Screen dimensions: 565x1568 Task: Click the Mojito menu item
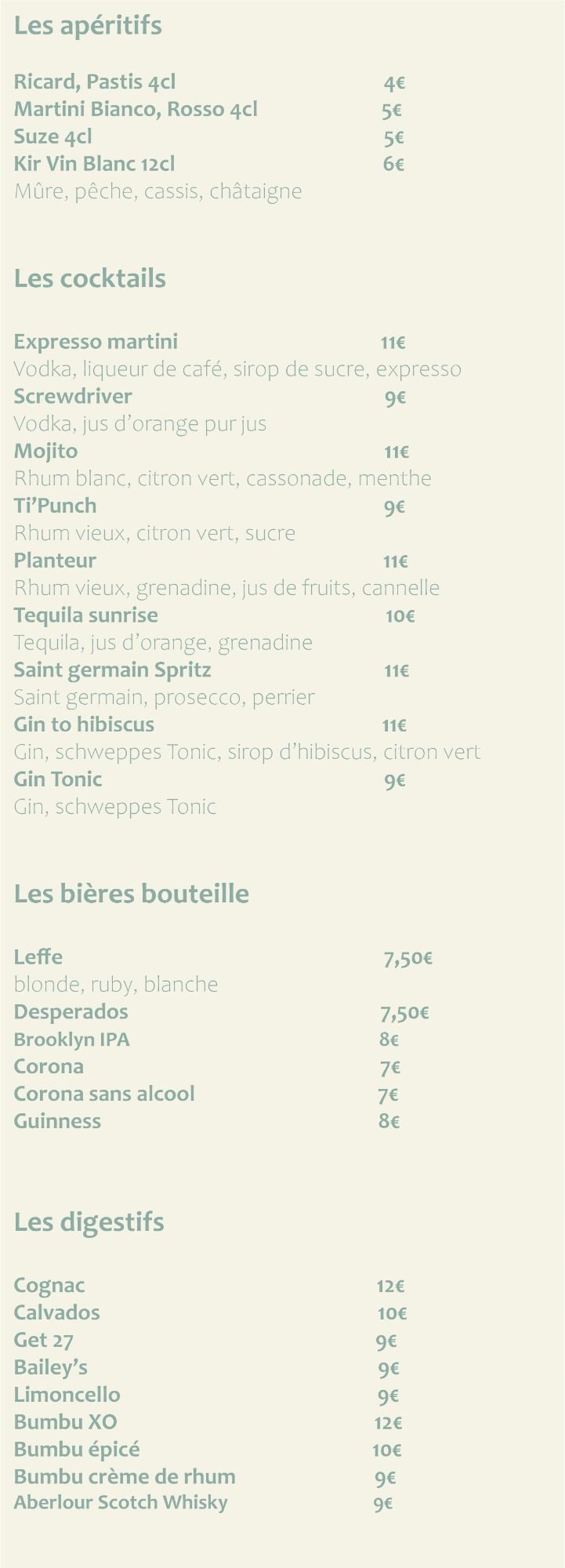click(x=45, y=452)
